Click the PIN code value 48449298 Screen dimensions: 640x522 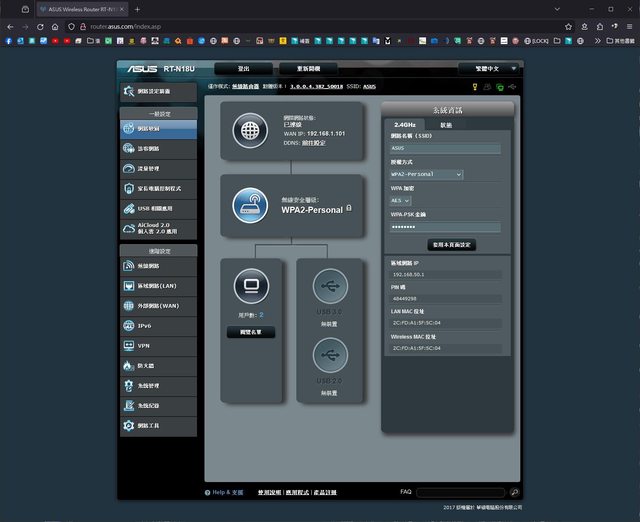446,299
